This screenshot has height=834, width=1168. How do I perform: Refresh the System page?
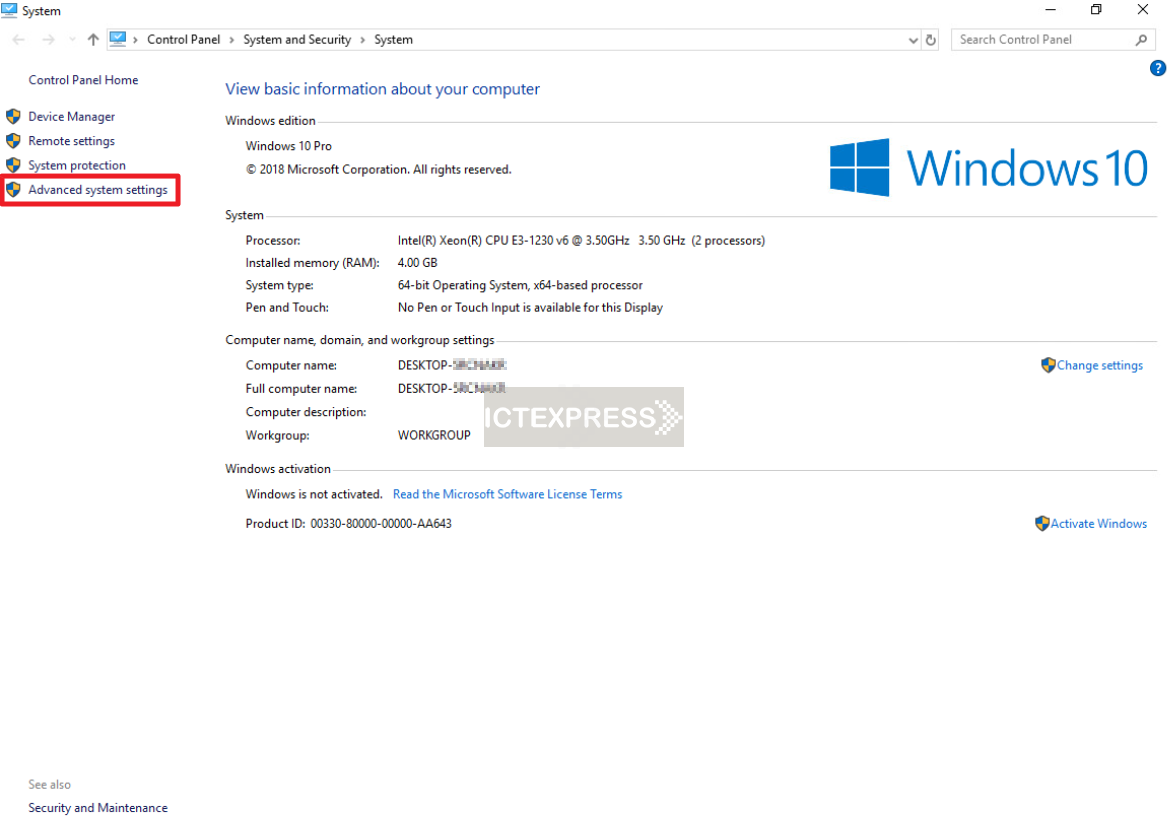931,40
